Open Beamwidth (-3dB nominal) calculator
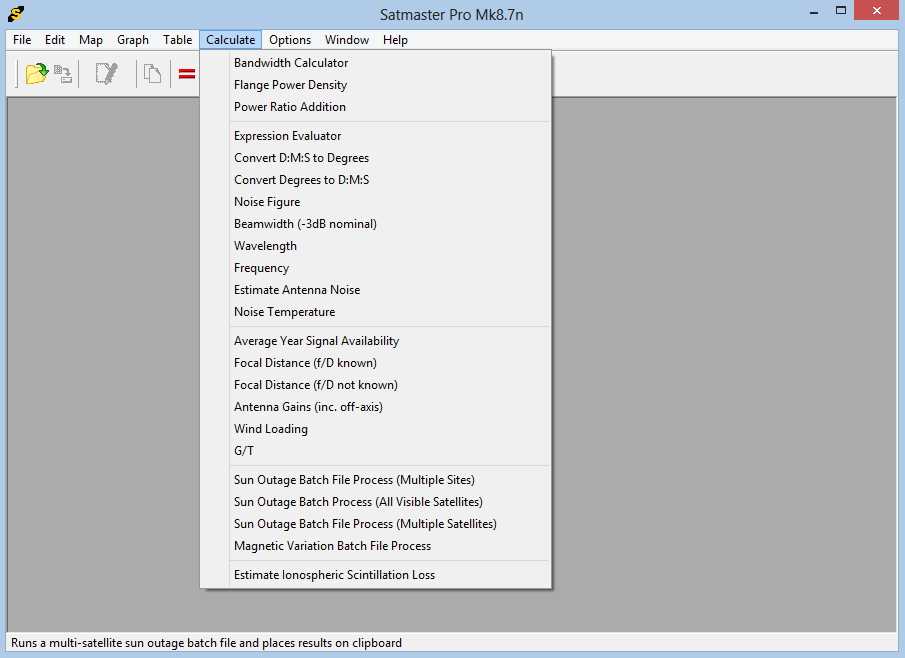 (x=376, y=223)
